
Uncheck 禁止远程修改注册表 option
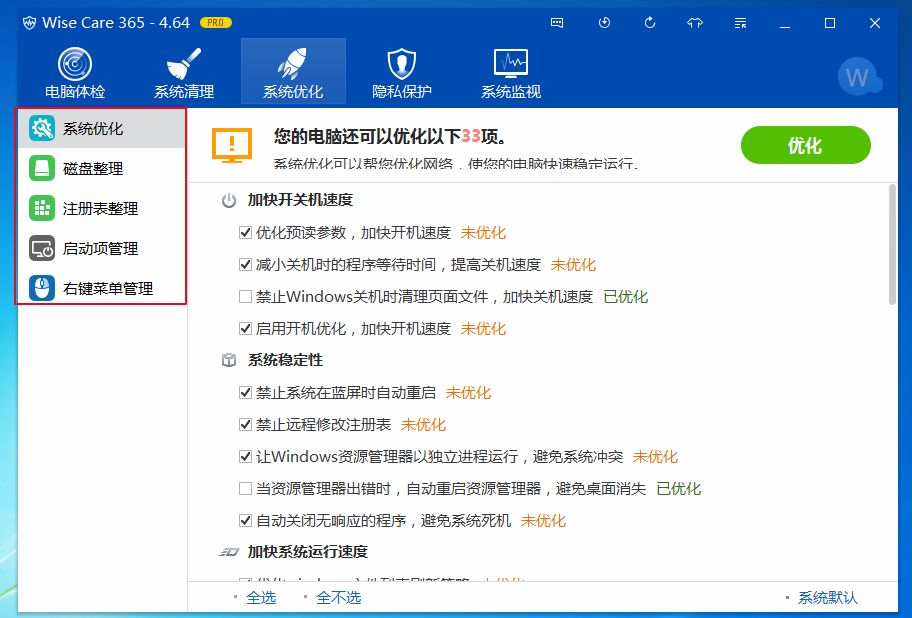coord(245,424)
